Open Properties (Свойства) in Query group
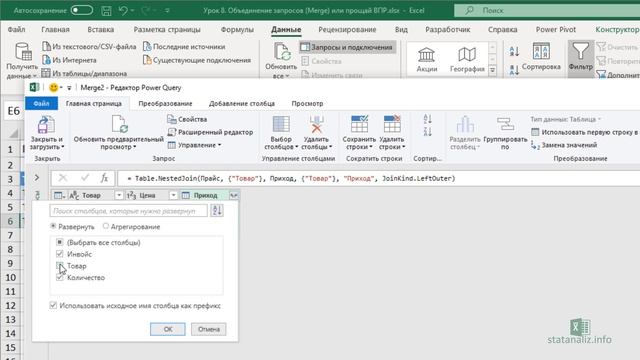The width and height of the screenshot is (640, 360). tap(187, 119)
